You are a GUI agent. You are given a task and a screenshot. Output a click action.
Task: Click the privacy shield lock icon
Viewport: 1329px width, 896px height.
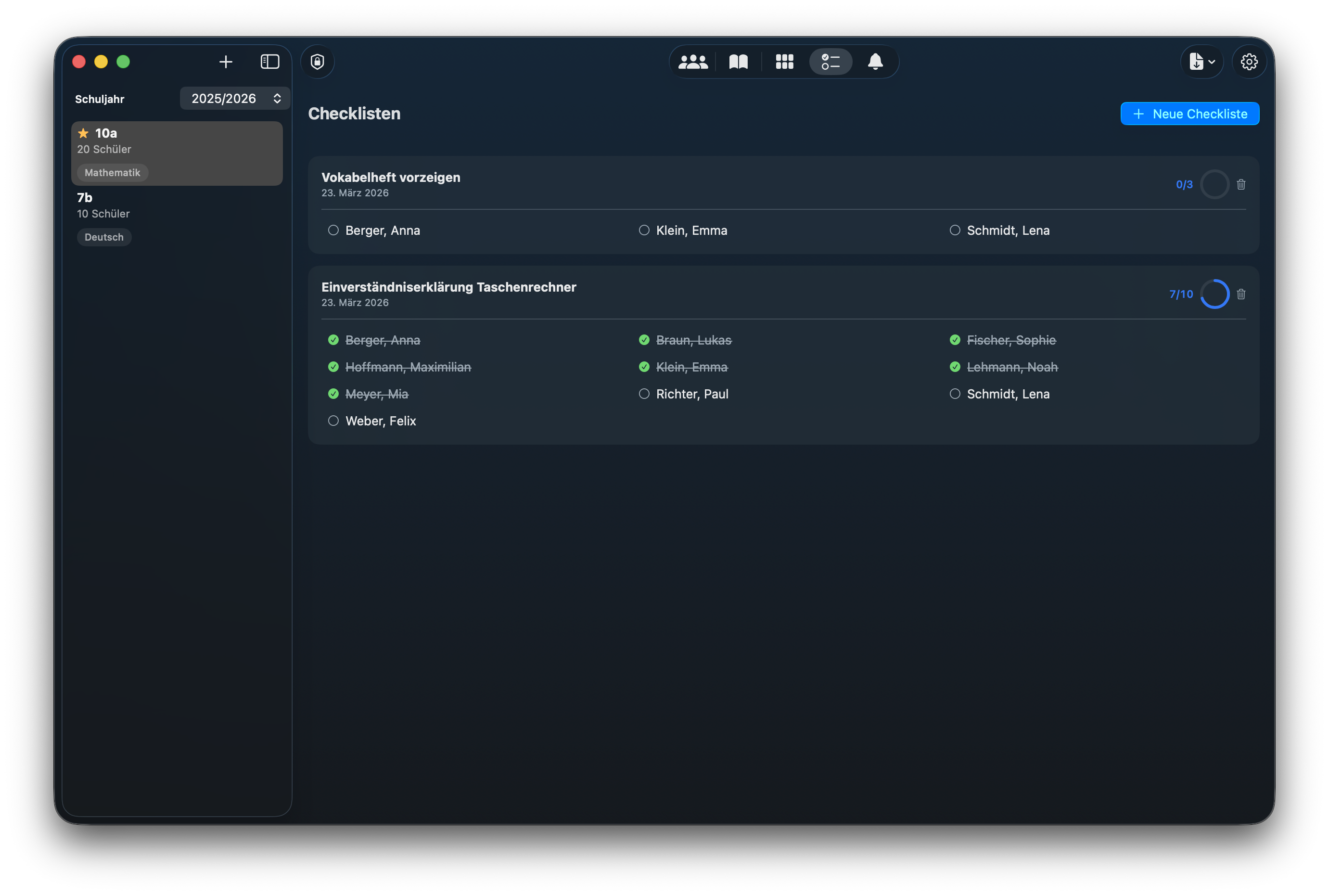(x=317, y=62)
